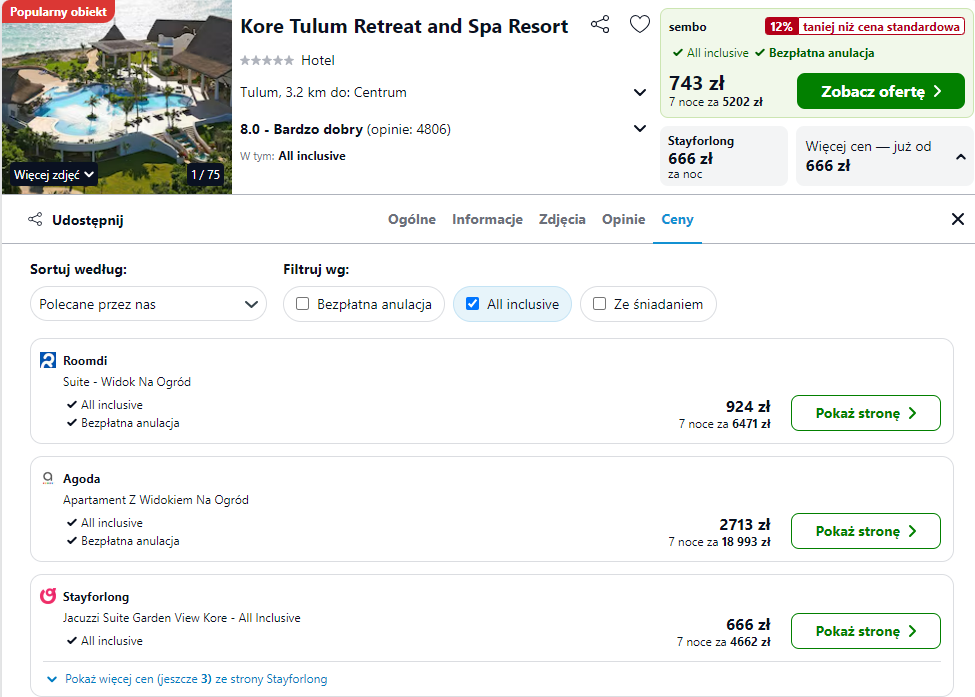Click Apartament Z Widokiem Na Ogród text
The height and width of the screenshot is (697, 975).
pyautogui.click(x=155, y=500)
